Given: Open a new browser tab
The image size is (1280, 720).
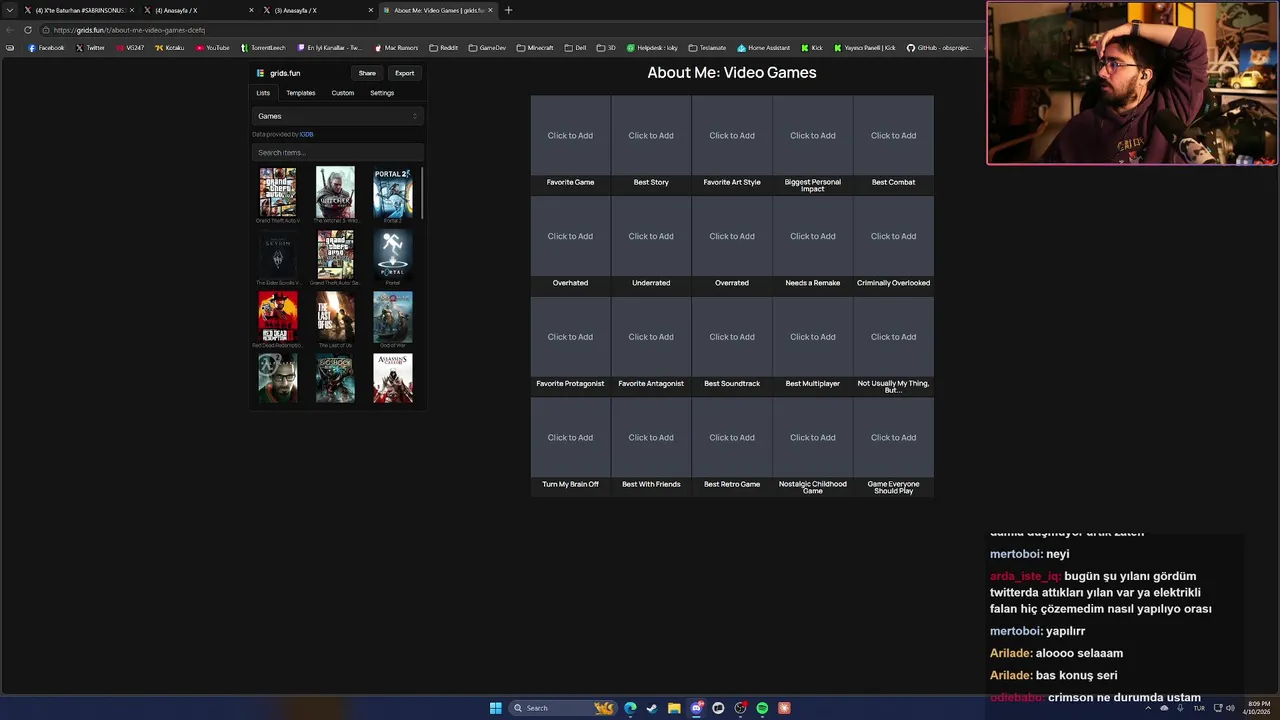Looking at the screenshot, I should [508, 10].
